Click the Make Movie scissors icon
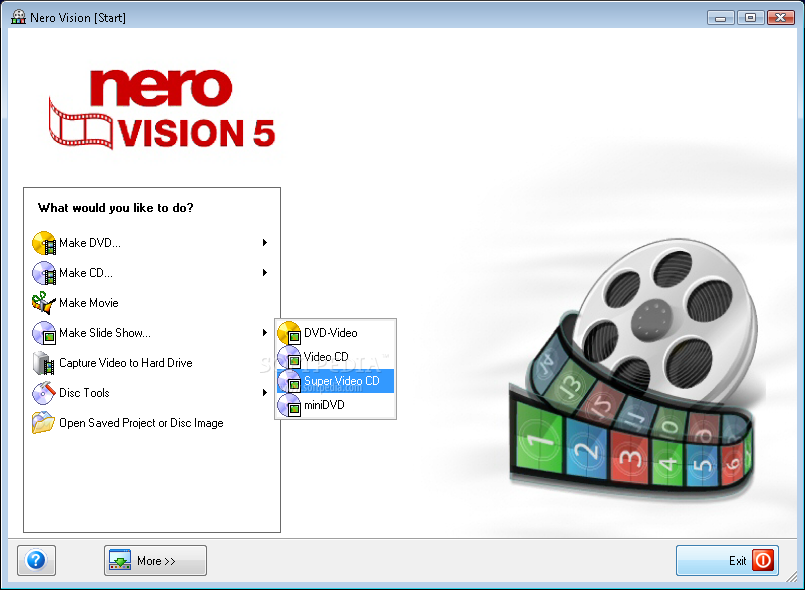 (x=44, y=303)
